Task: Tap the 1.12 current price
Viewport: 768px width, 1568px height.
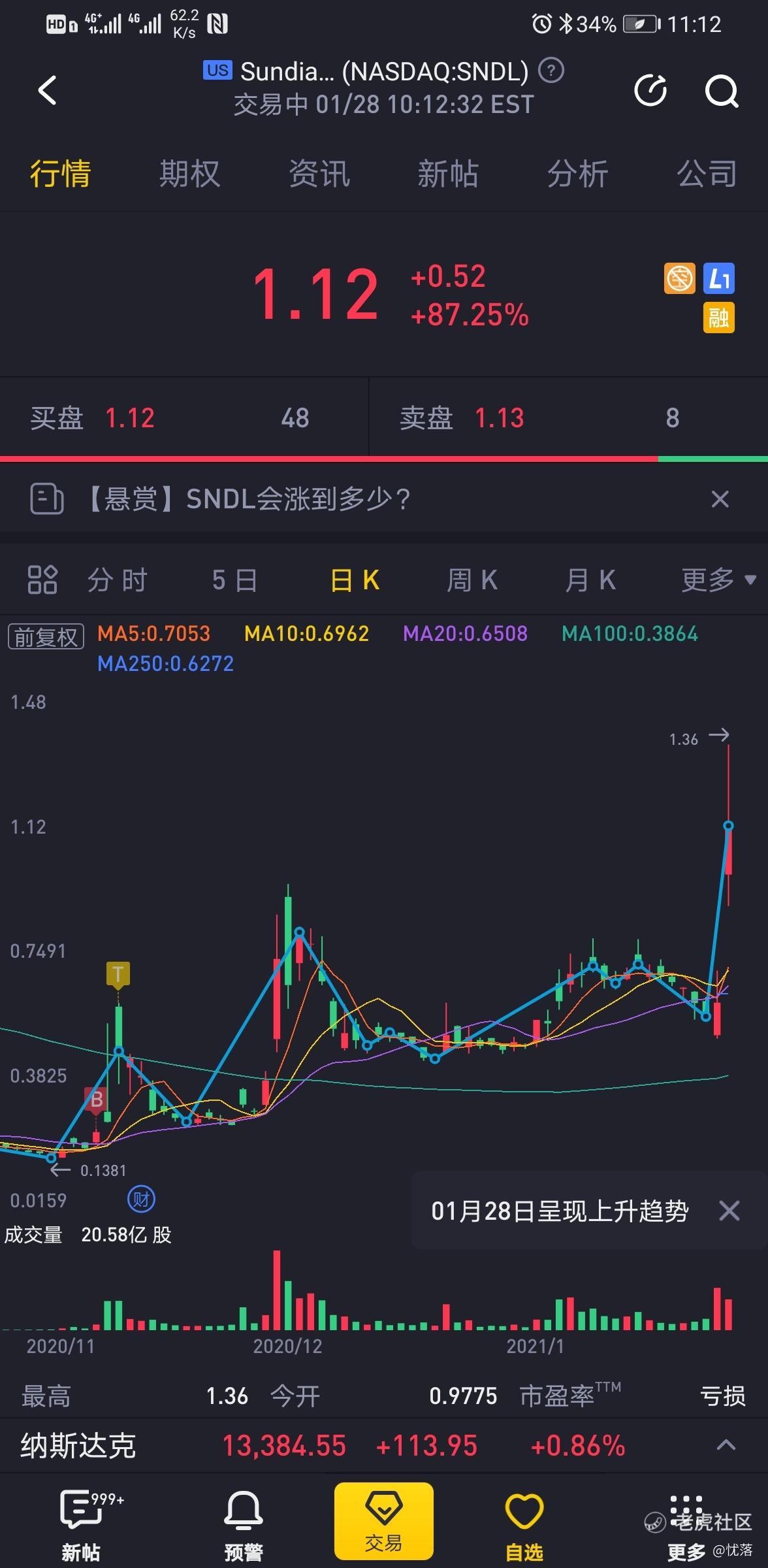Action: click(315, 295)
